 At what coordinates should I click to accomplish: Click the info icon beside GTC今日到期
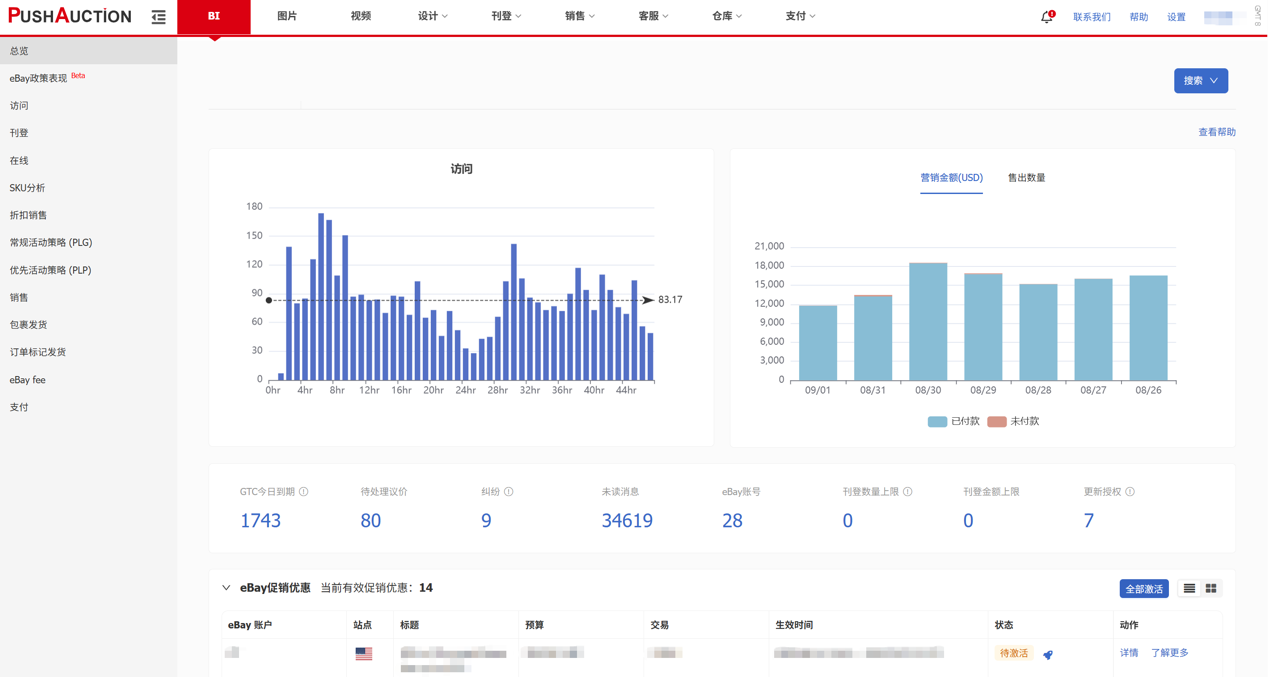pyautogui.click(x=304, y=492)
